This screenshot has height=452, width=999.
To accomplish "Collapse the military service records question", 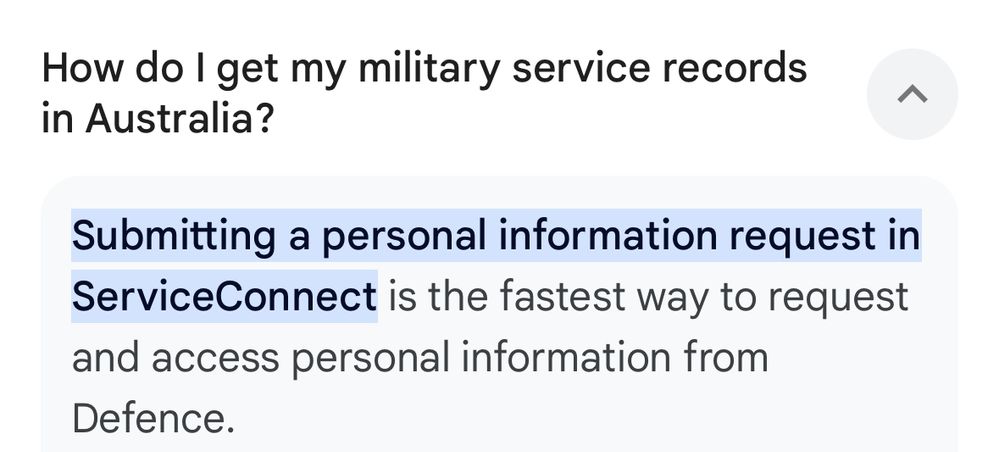I will tap(912, 94).
